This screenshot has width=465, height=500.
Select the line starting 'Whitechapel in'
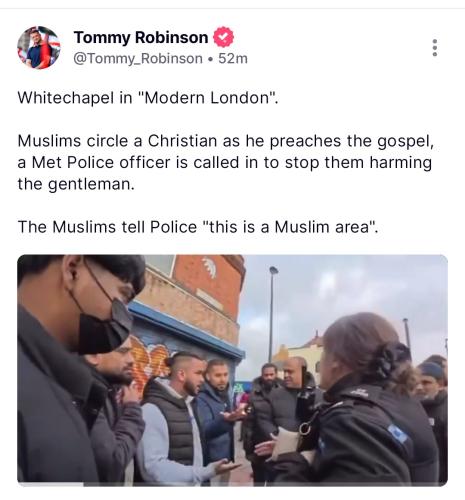148,98
